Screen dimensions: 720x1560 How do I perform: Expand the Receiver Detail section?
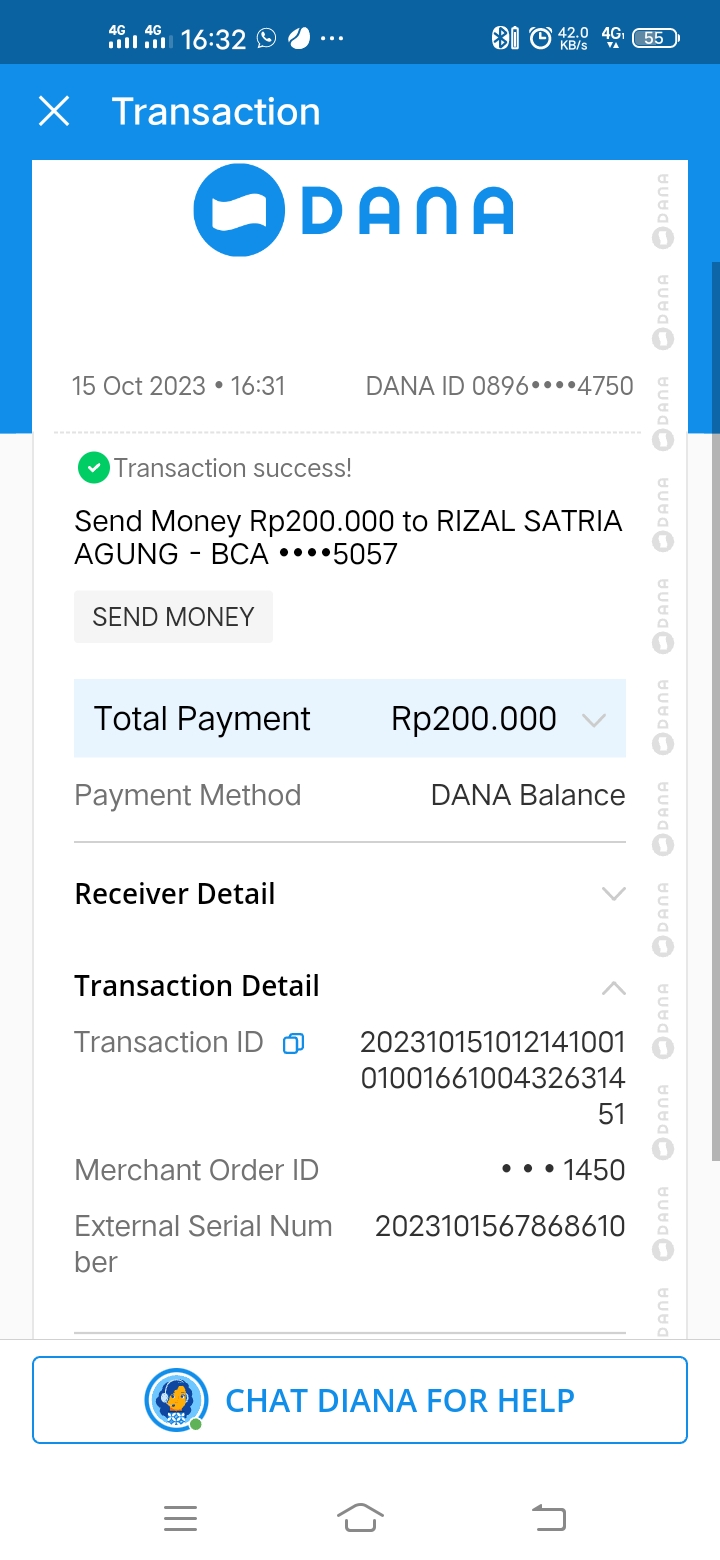click(613, 893)
